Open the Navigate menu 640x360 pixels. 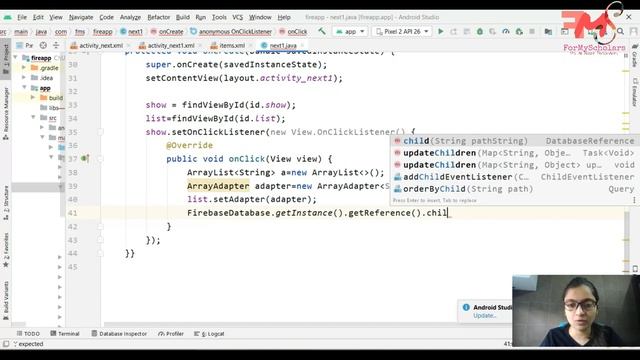coord(81,17)
